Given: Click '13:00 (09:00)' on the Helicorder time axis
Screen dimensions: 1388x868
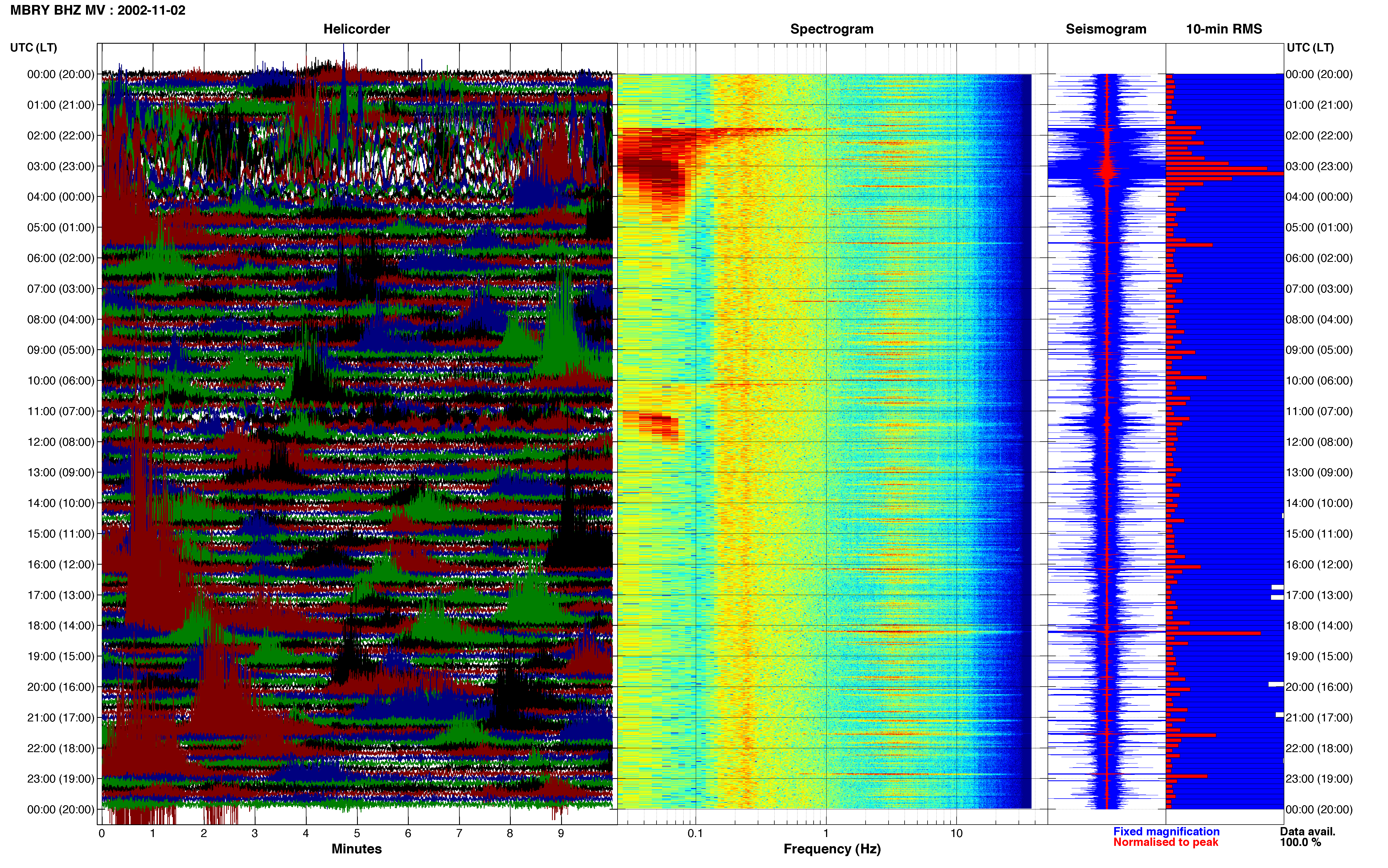Looking at the screenshot, I should (x=61, y=473).
